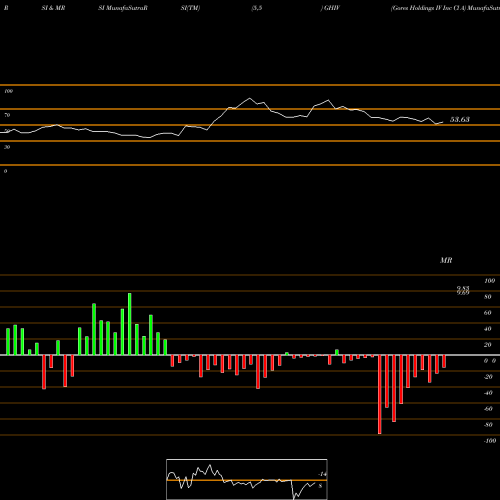Click the RSI axis label 100
500x500 pixels.
[x=9, y=91]
